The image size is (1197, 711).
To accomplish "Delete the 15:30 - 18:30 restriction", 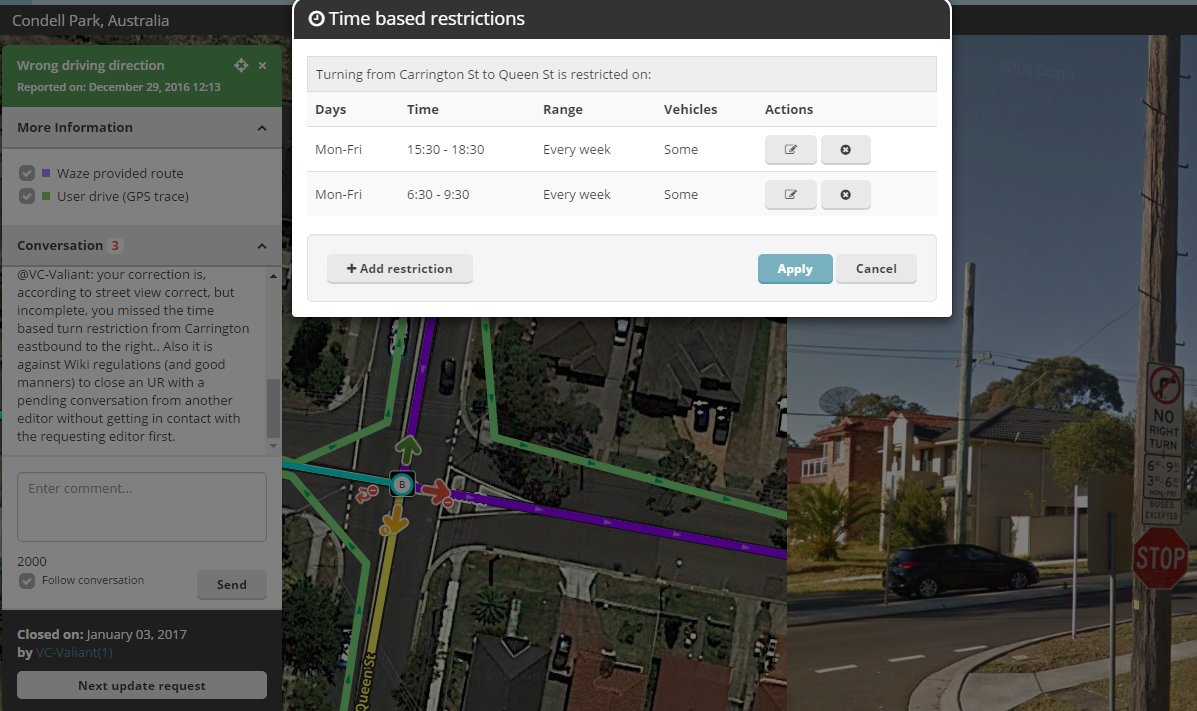I will tap(845, 150).
